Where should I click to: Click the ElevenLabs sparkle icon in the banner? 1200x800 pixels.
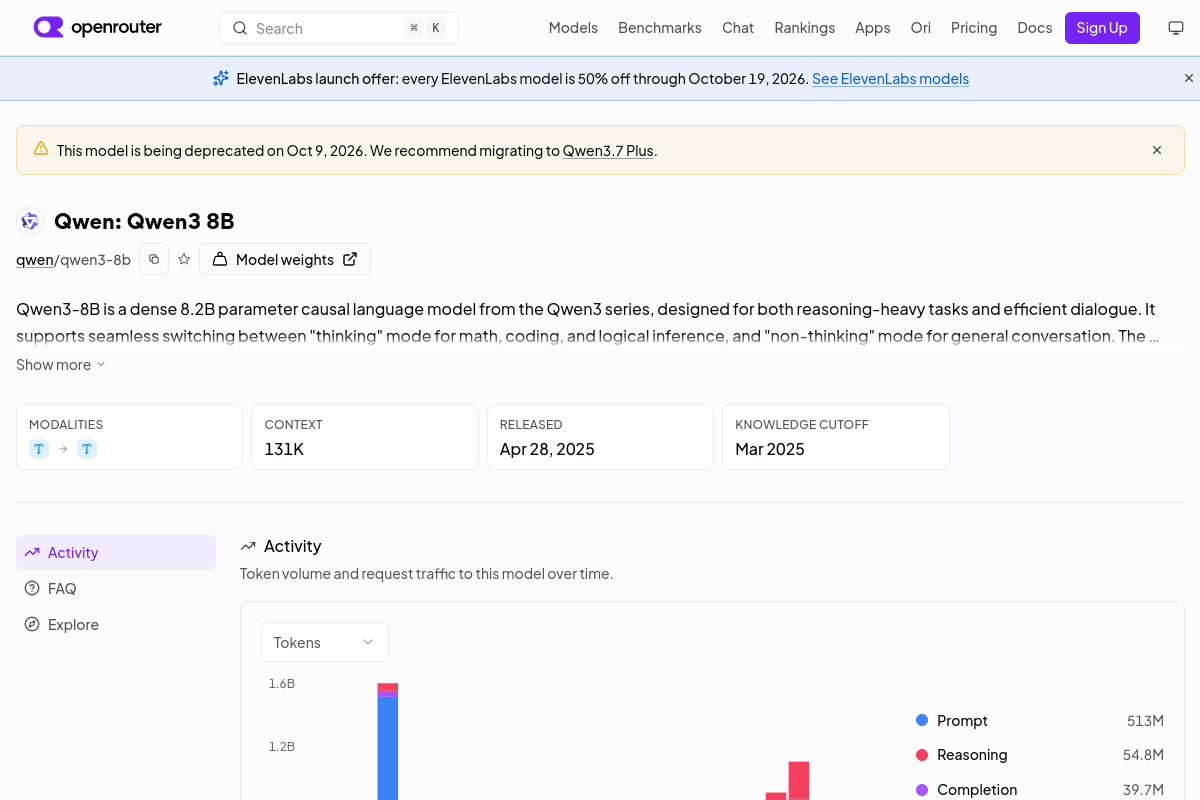(x=221, y=78)
